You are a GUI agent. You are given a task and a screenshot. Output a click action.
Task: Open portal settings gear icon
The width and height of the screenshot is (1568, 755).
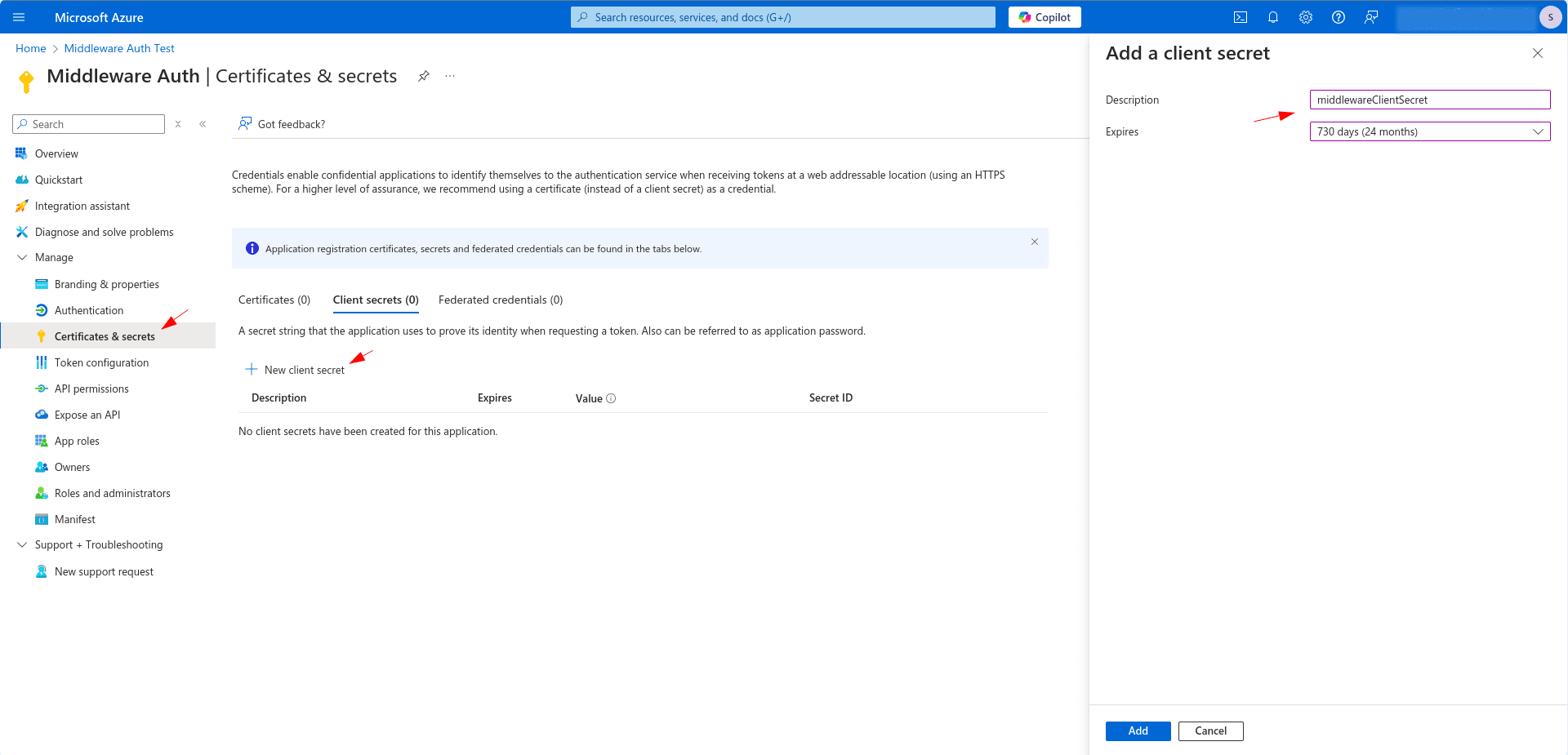[1305, 17]
